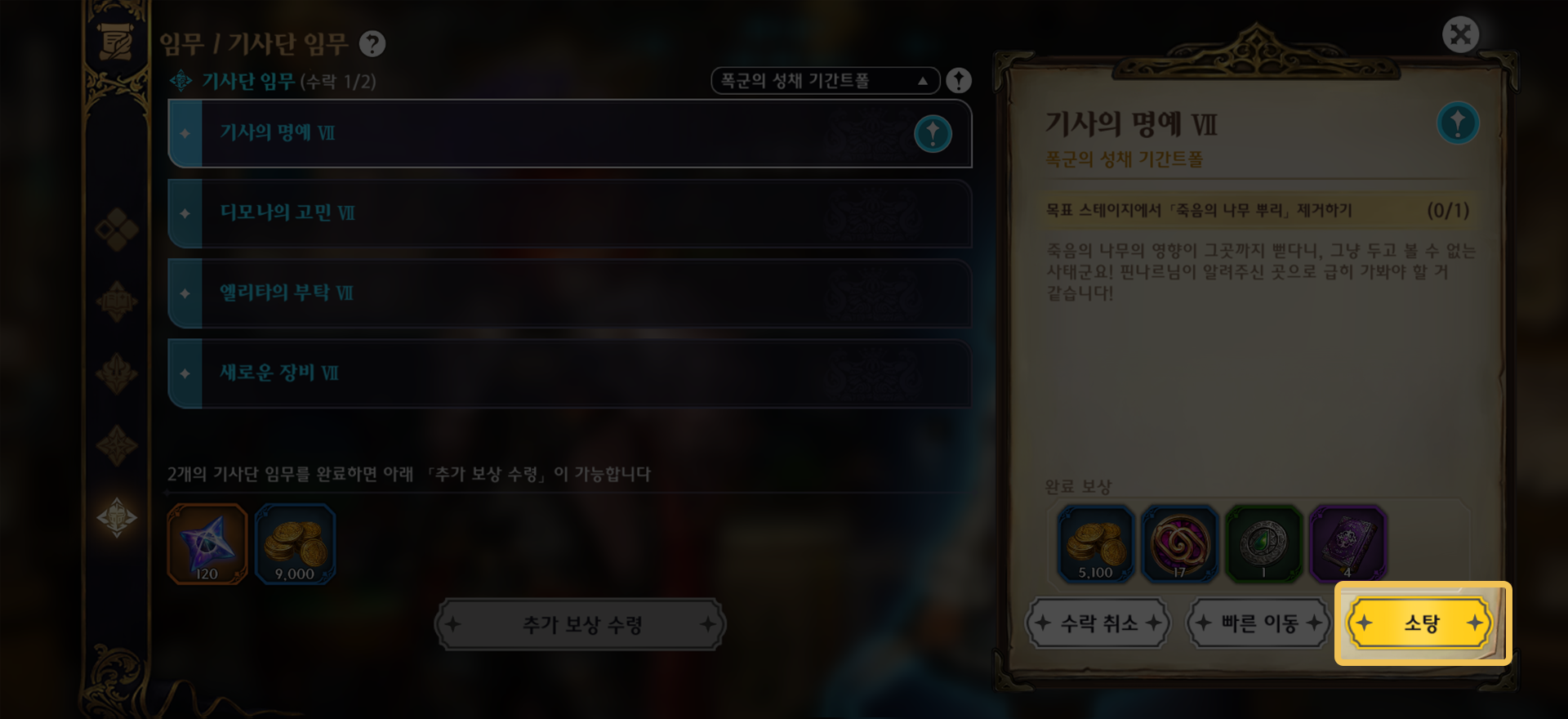Cancel acceptance with the 수락 취소 button
This screenshot has width=1568, height=719.
pos(1098,623)
